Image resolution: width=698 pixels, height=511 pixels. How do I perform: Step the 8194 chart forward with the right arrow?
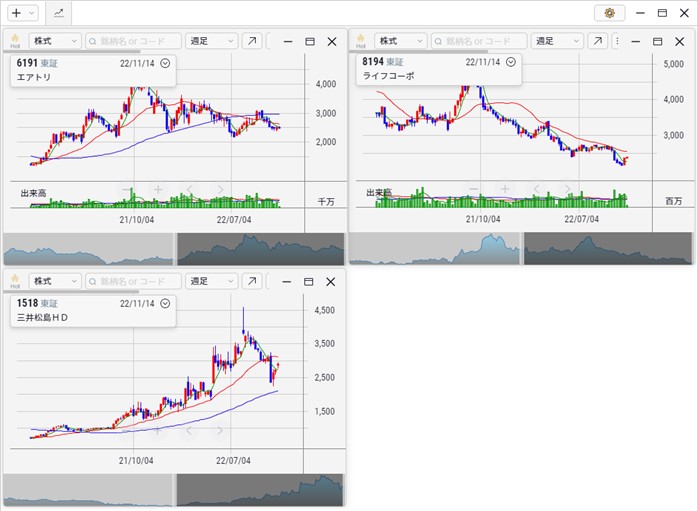pos(567,189)
